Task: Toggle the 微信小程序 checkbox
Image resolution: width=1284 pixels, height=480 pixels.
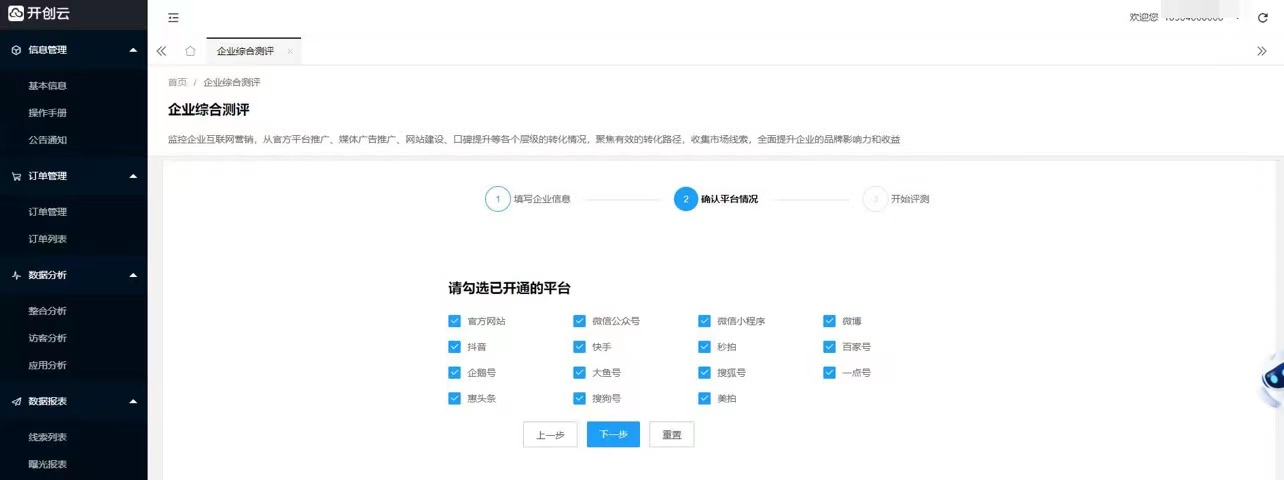Action: (704, 321)
